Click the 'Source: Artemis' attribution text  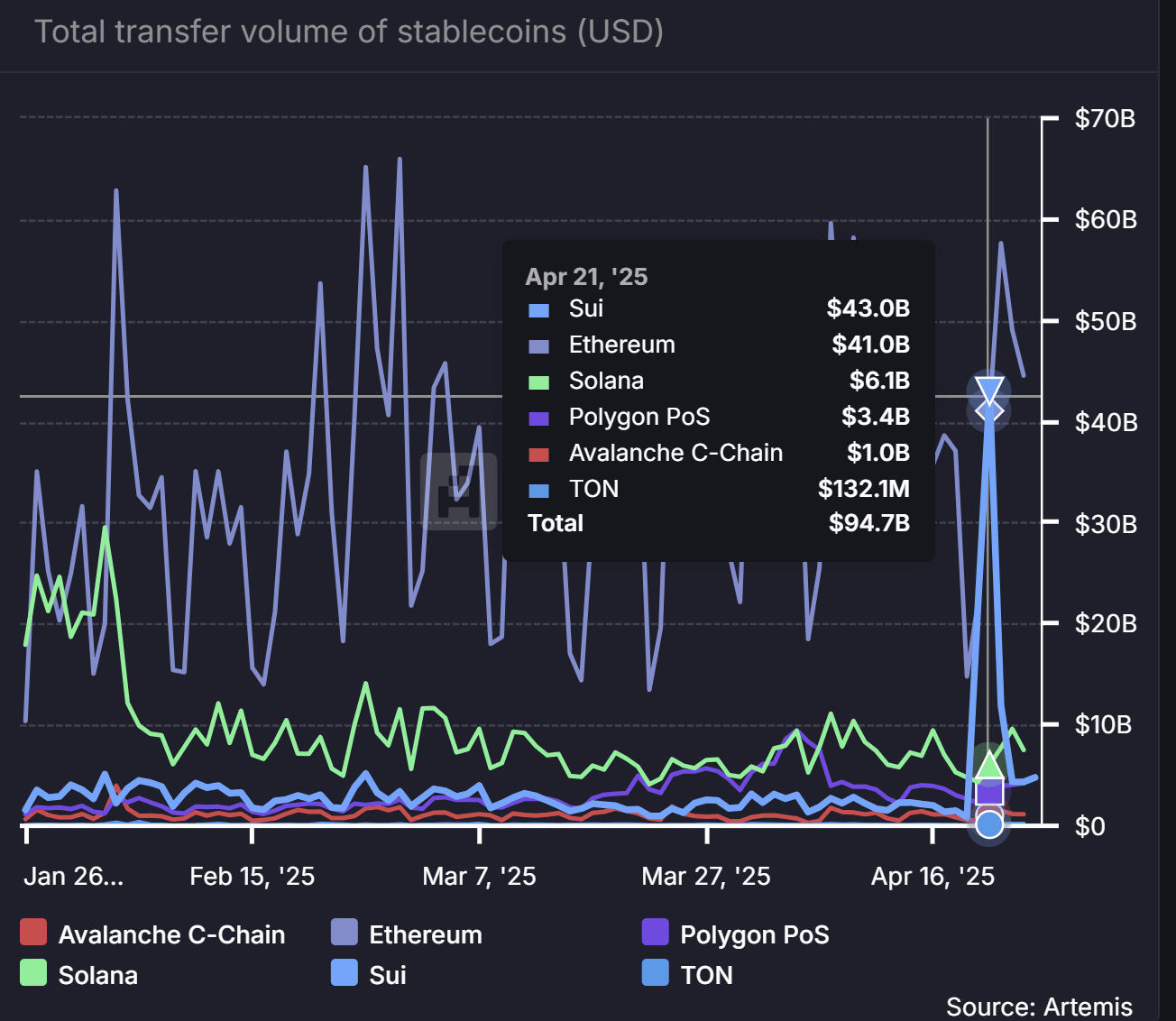(1039, 1007)
